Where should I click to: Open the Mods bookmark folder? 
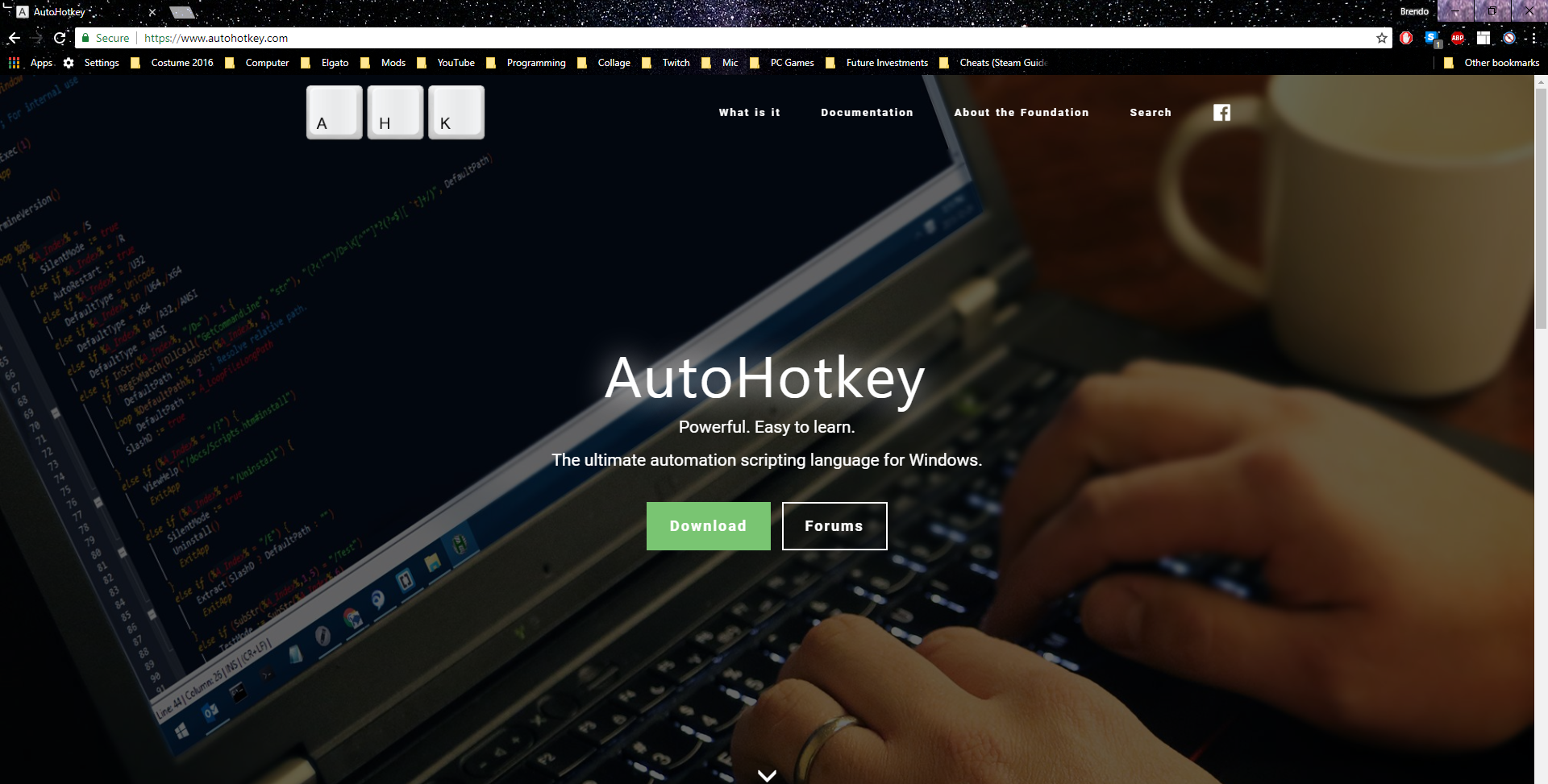point(383,63)
